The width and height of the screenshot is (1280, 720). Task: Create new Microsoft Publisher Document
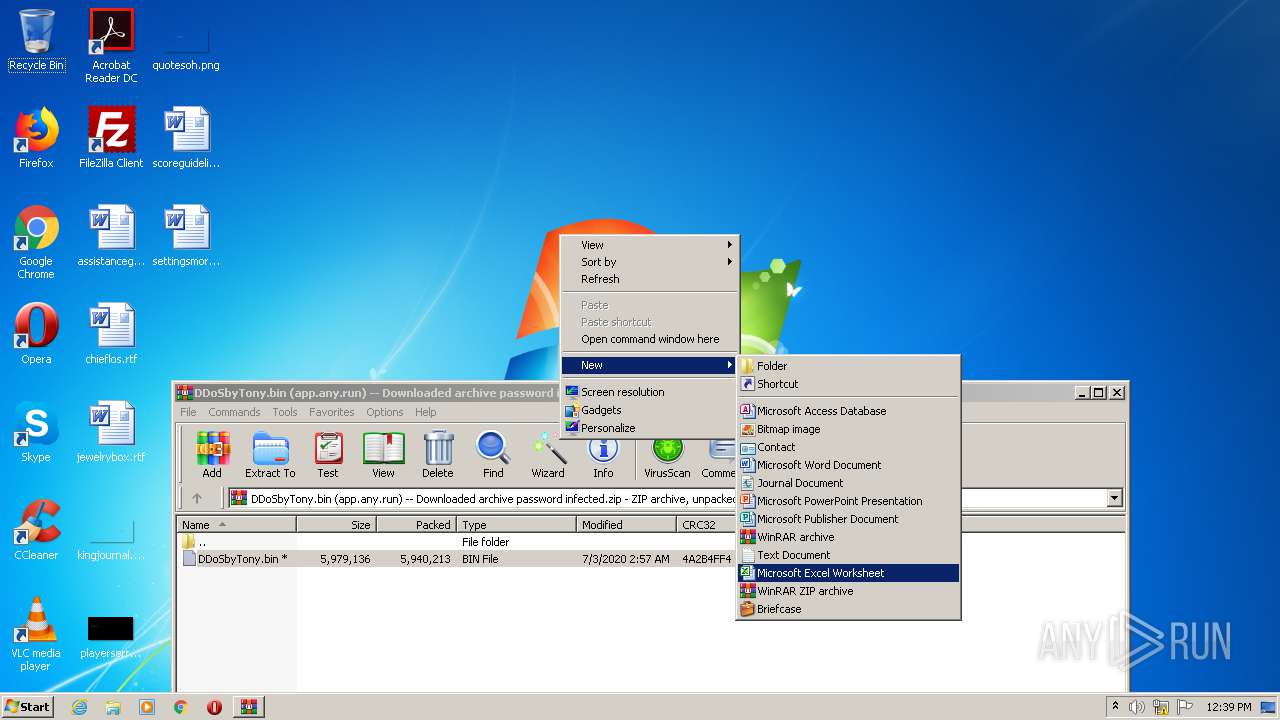click(848, 519)
